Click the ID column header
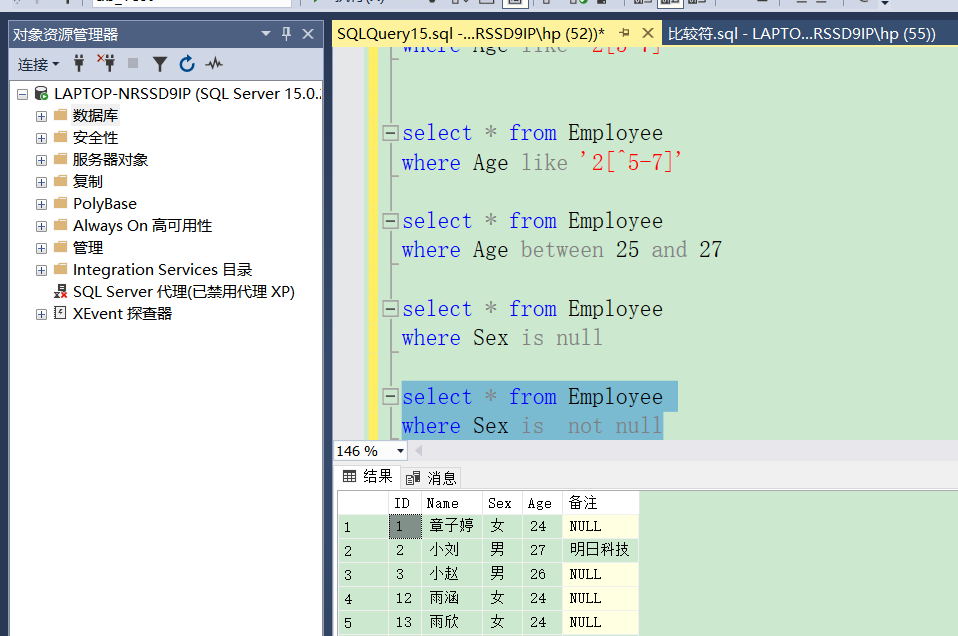This screenshot has height=636, width=958. click(x=404, y=503)
